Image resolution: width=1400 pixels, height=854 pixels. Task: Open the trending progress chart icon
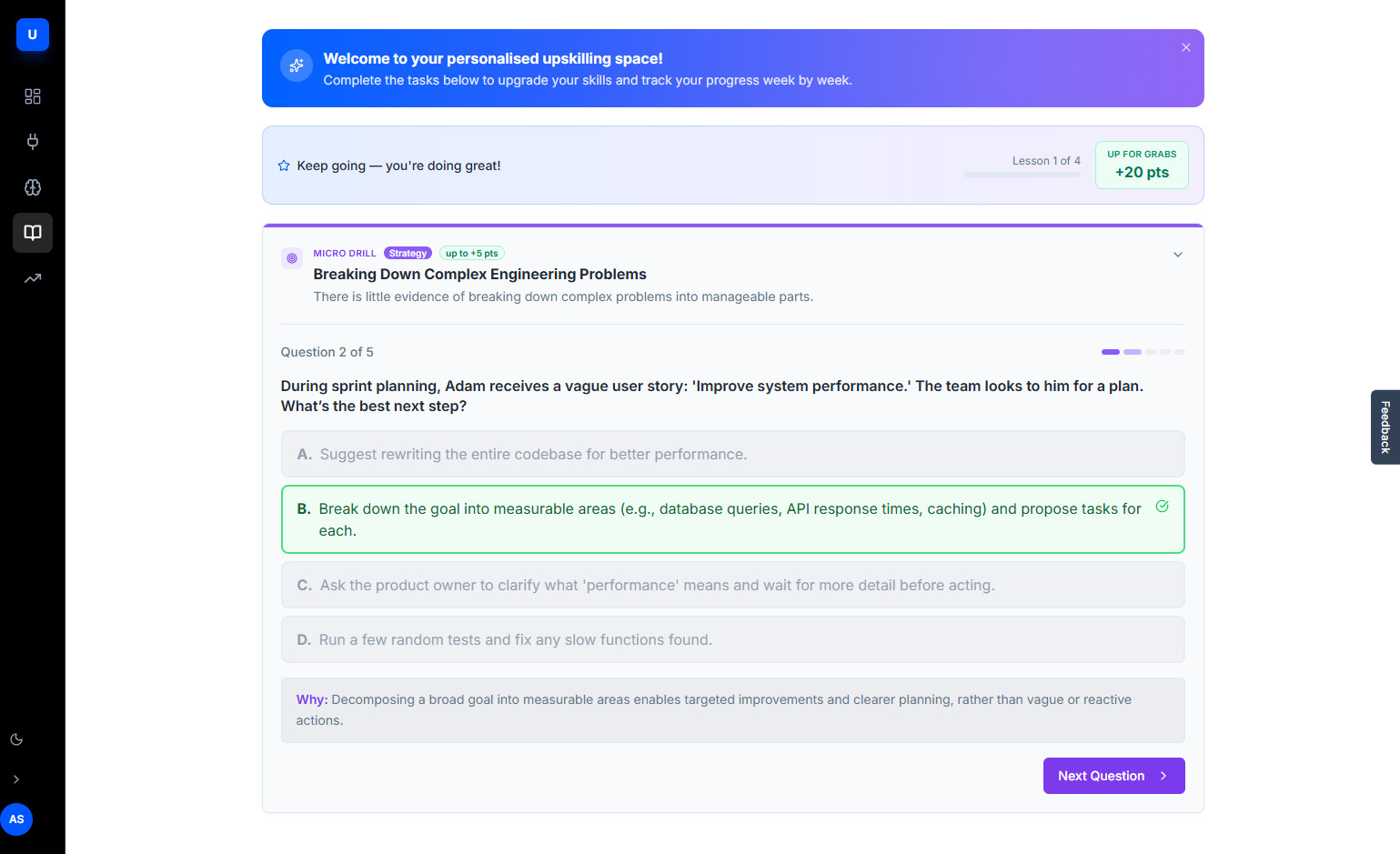pyautogui.click(x=33, y=278)
